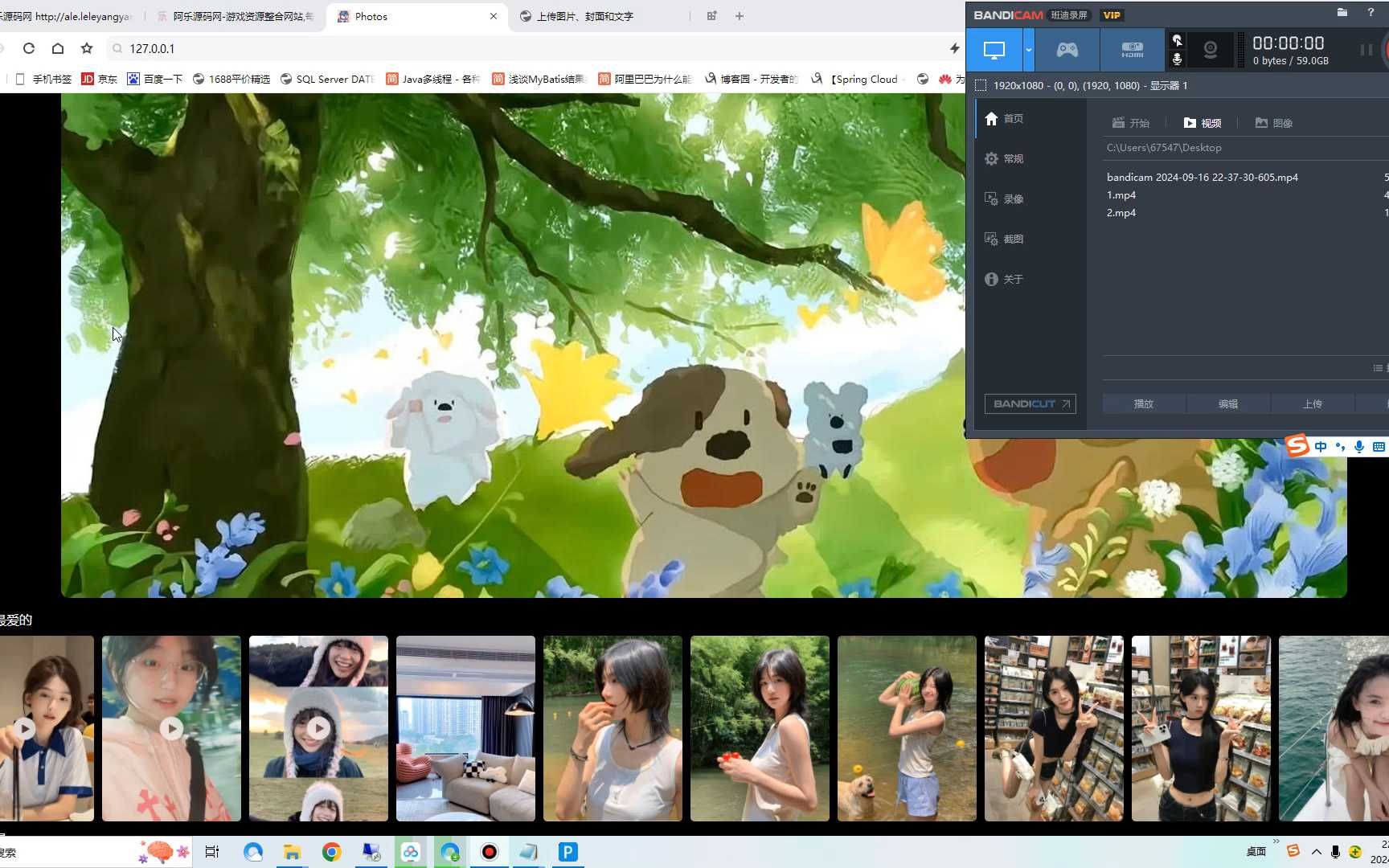Image resolution: width=1389 pixels, height=868 pixels.
Task: Open Bandicam output folder icon
Action: pos(1342,12)
